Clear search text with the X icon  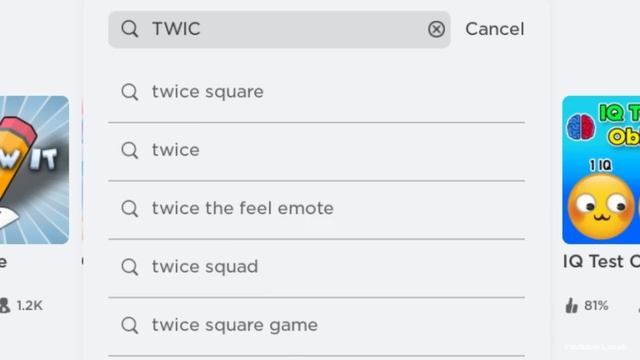(436, 29)
